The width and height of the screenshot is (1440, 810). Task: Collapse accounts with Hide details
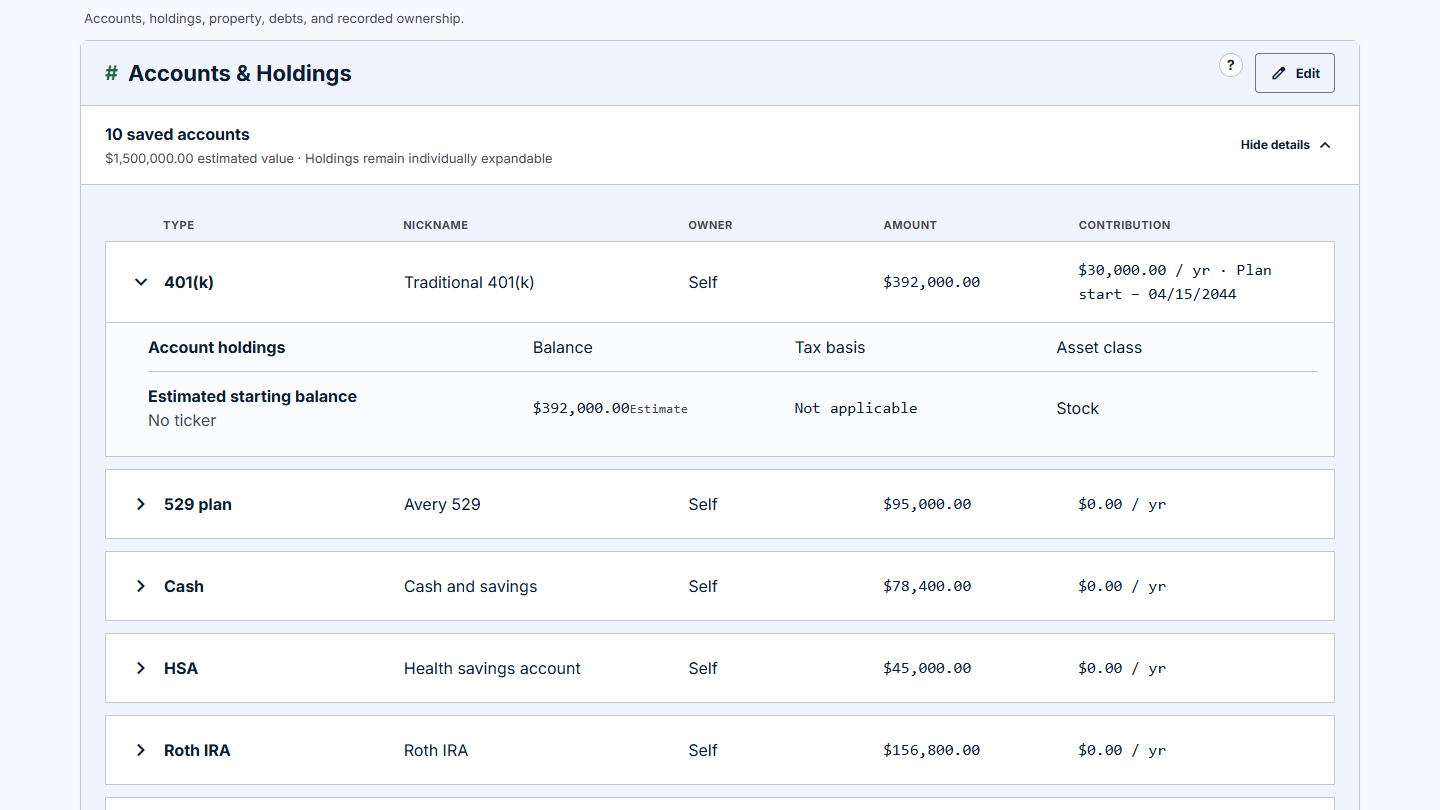pos(1286,145)
